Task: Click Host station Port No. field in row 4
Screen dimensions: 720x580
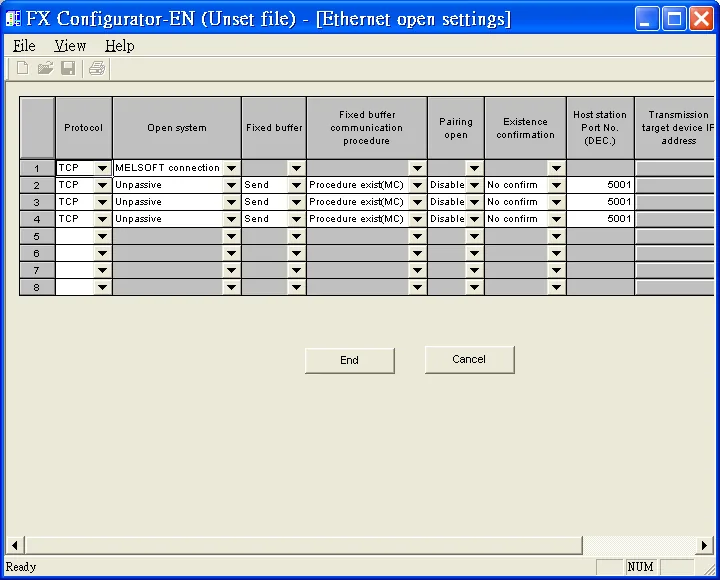Action: (x=601, y=219)
